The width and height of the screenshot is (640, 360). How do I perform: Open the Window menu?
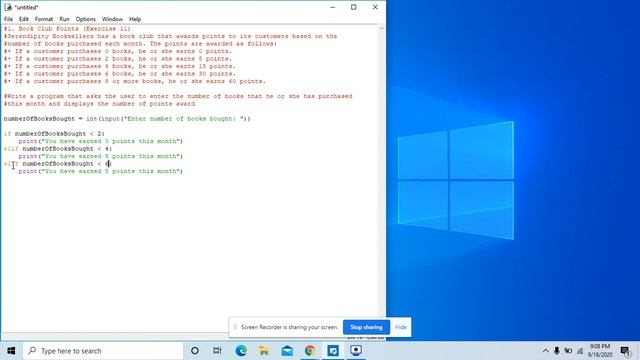click(112, 19)
